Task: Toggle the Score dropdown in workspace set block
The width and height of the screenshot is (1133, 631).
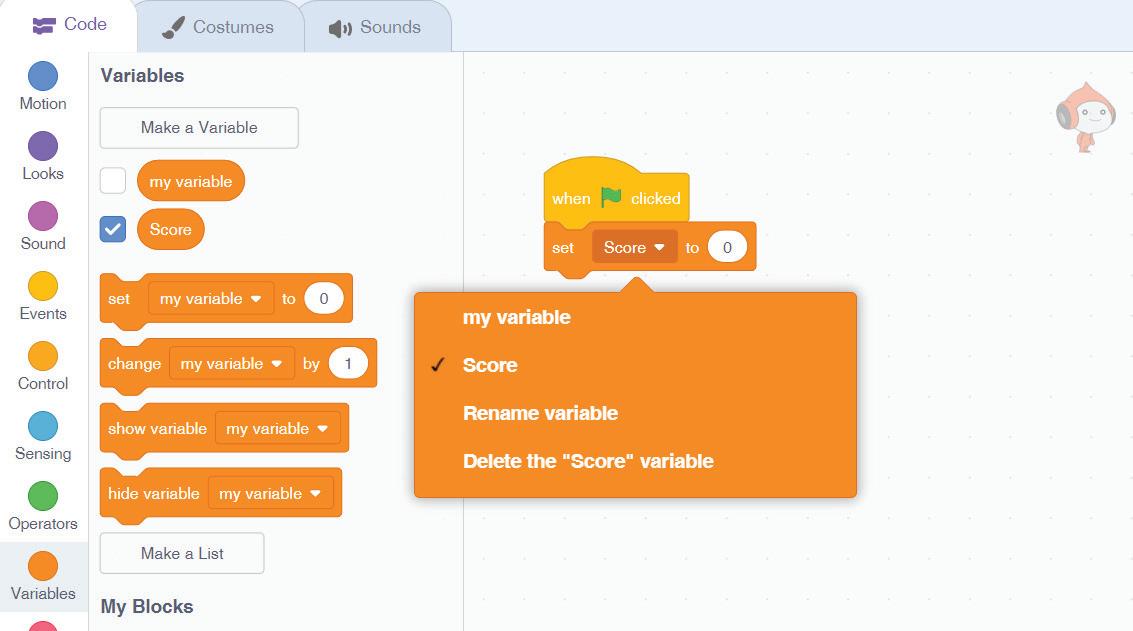Action: tap(634, 247)
